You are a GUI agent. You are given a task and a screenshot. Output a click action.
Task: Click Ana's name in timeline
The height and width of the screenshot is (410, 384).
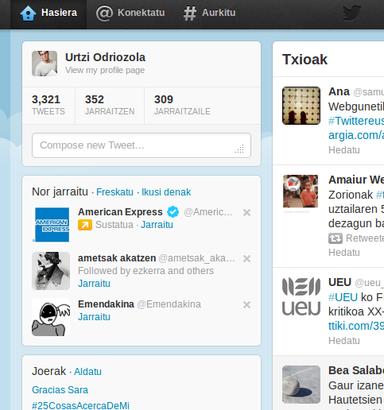(339, 91)
